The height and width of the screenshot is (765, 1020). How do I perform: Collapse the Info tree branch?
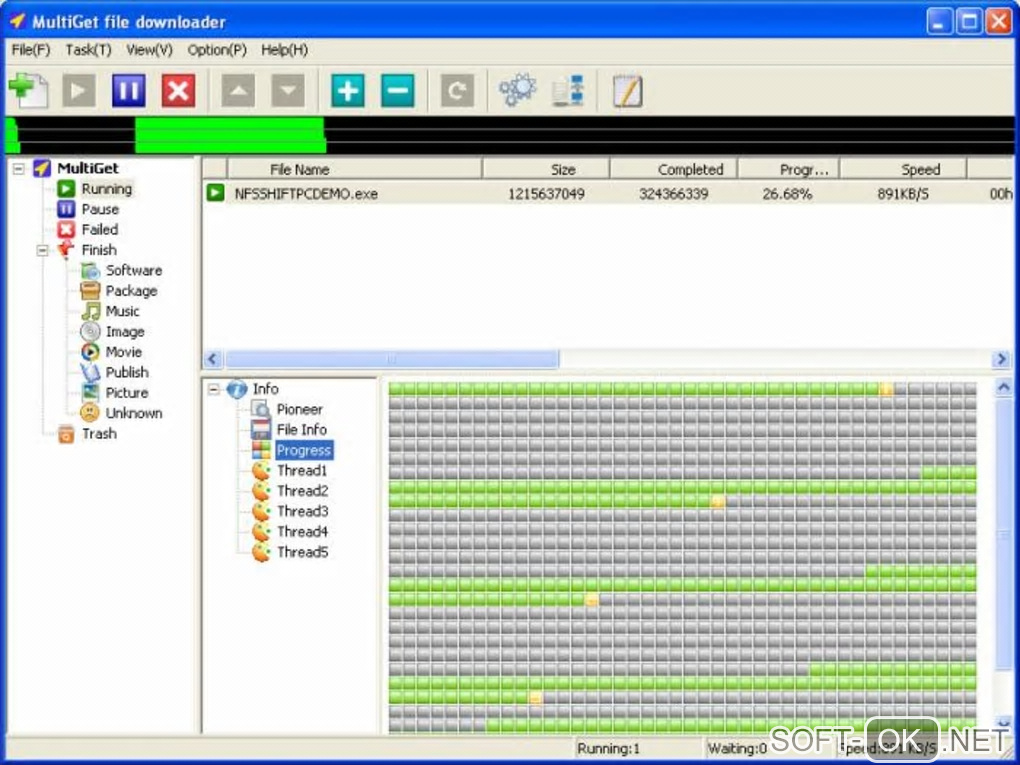(214, 389)
